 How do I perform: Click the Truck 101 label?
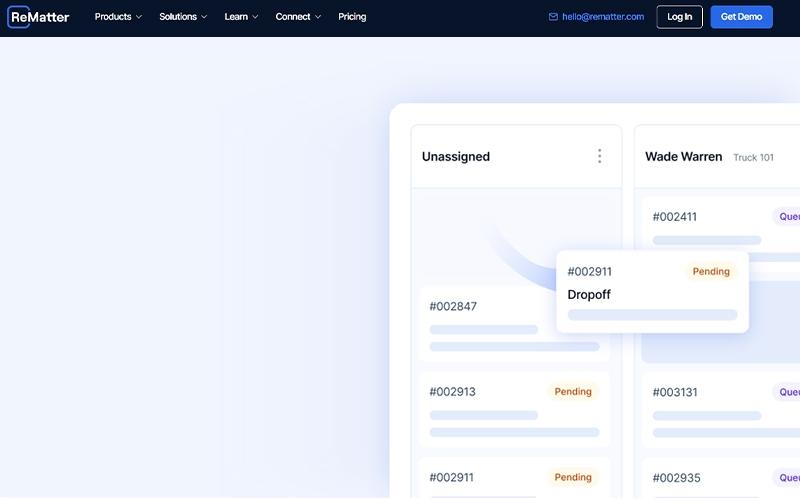pos(753,158)
